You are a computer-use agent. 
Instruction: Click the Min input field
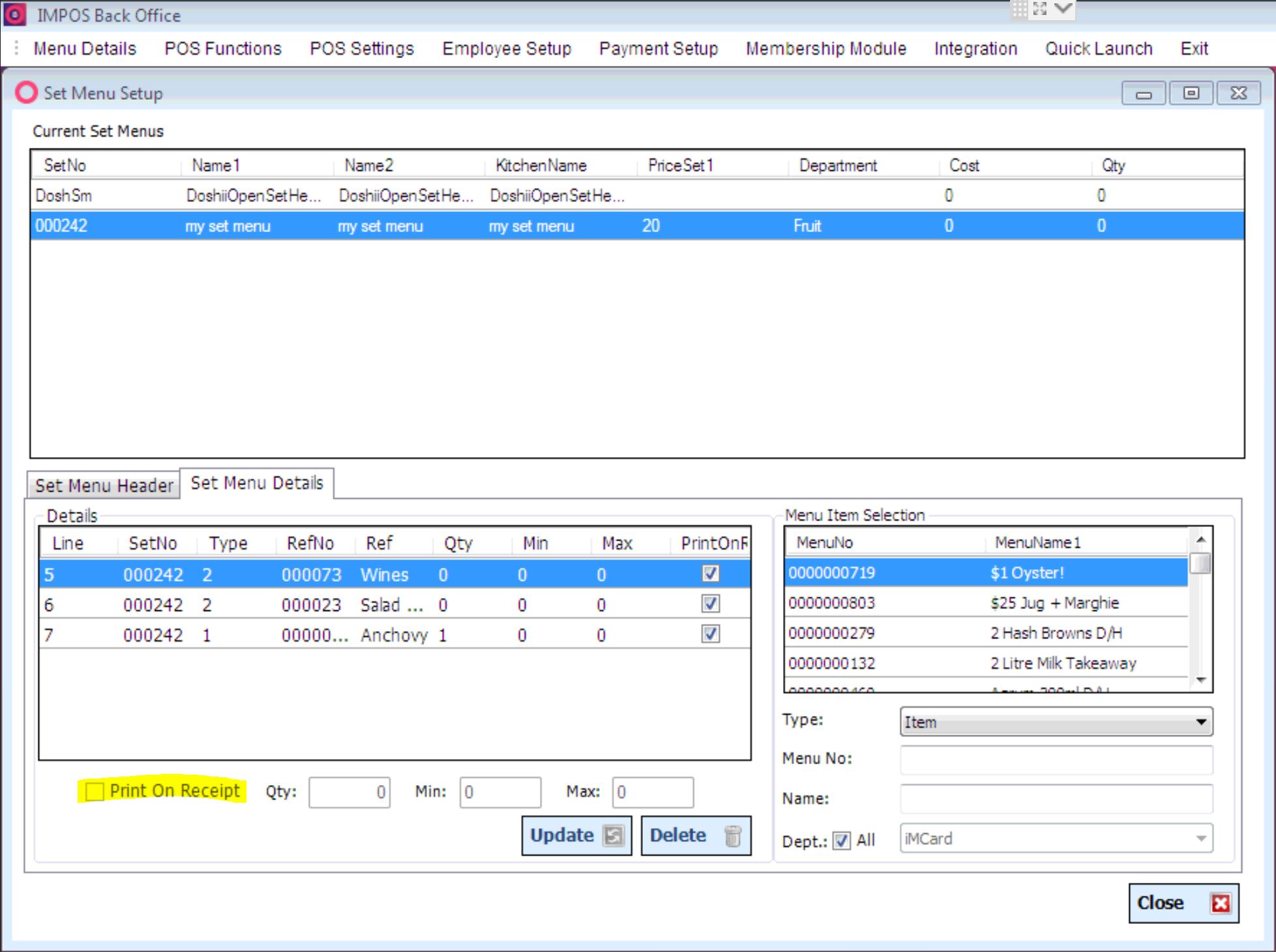[x=500, y=792]
